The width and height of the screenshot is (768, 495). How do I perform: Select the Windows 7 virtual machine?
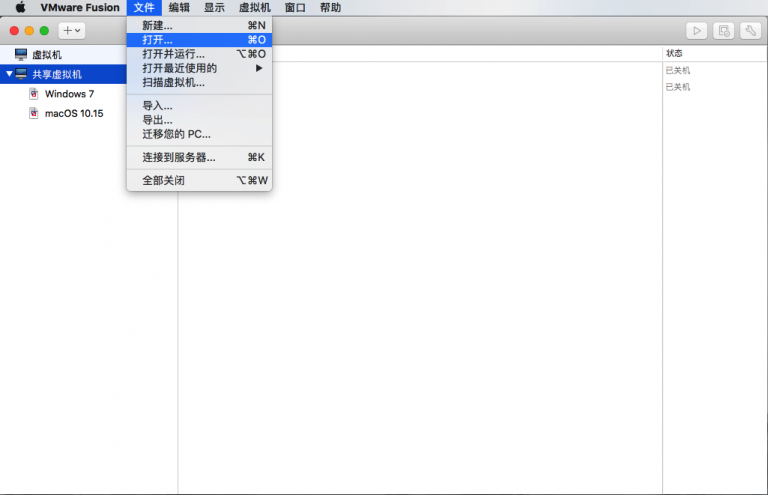click(69, 94)
